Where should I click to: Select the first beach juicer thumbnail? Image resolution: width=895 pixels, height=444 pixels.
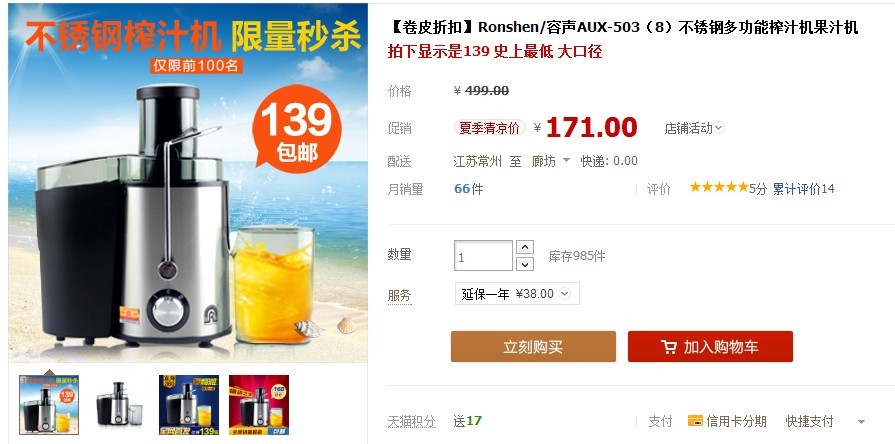pos(49,405)
